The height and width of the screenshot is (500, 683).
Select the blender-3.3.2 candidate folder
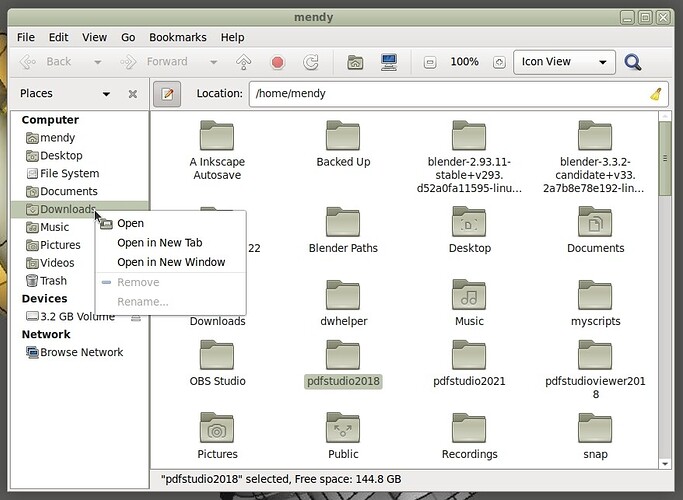point(595,157)
